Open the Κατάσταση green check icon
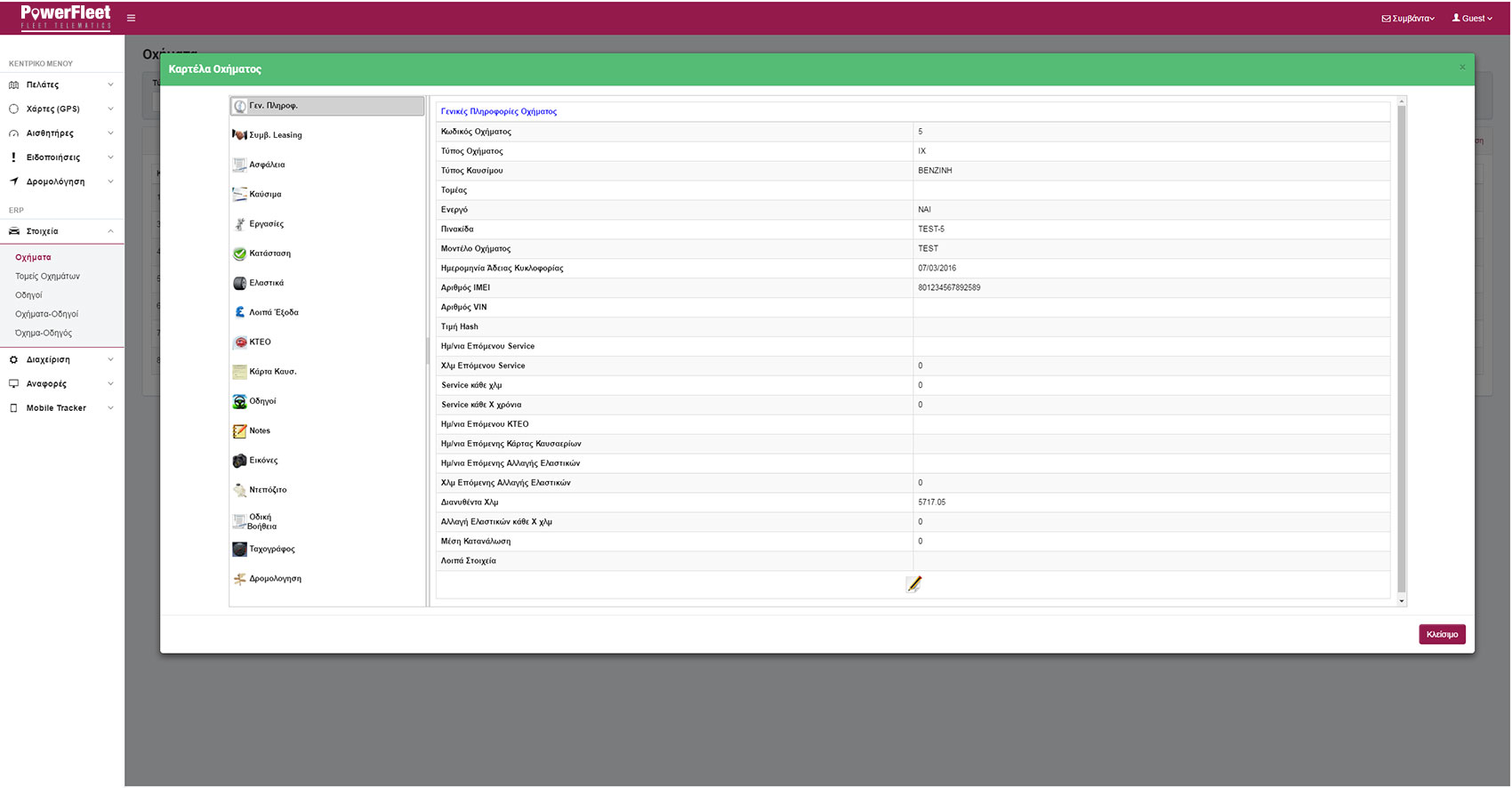 tap(239, 253)
